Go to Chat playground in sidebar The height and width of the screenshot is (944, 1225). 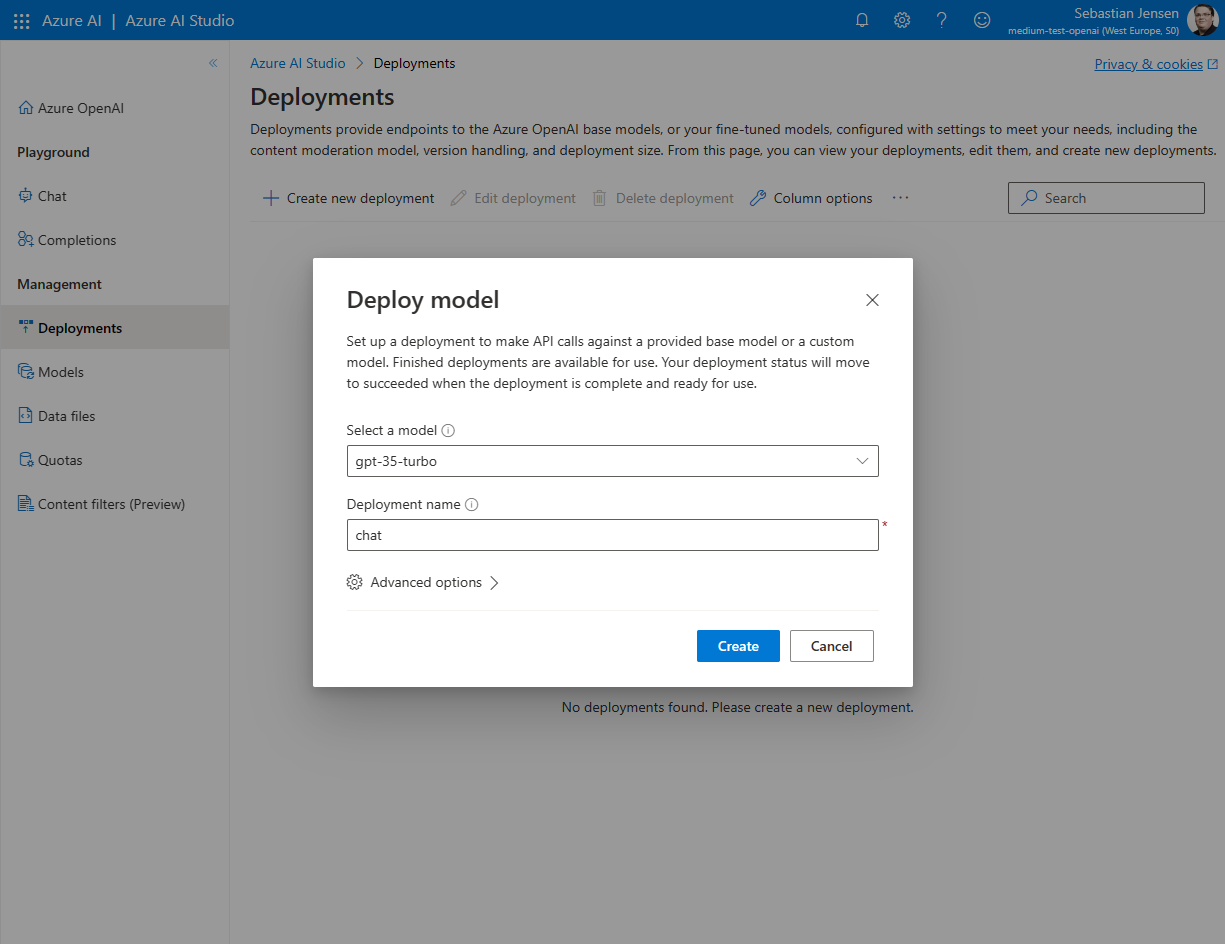click(x=52, y=196)
